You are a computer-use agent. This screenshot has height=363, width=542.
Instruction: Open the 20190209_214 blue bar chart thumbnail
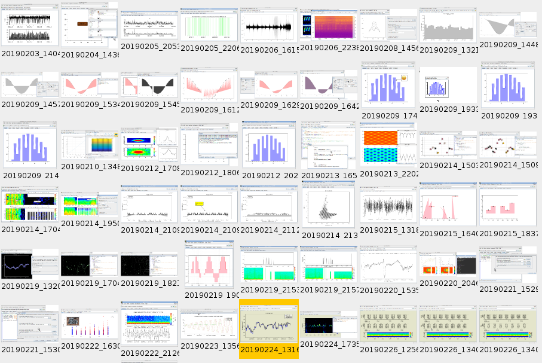pyautogui.click(x=30, y=145)
